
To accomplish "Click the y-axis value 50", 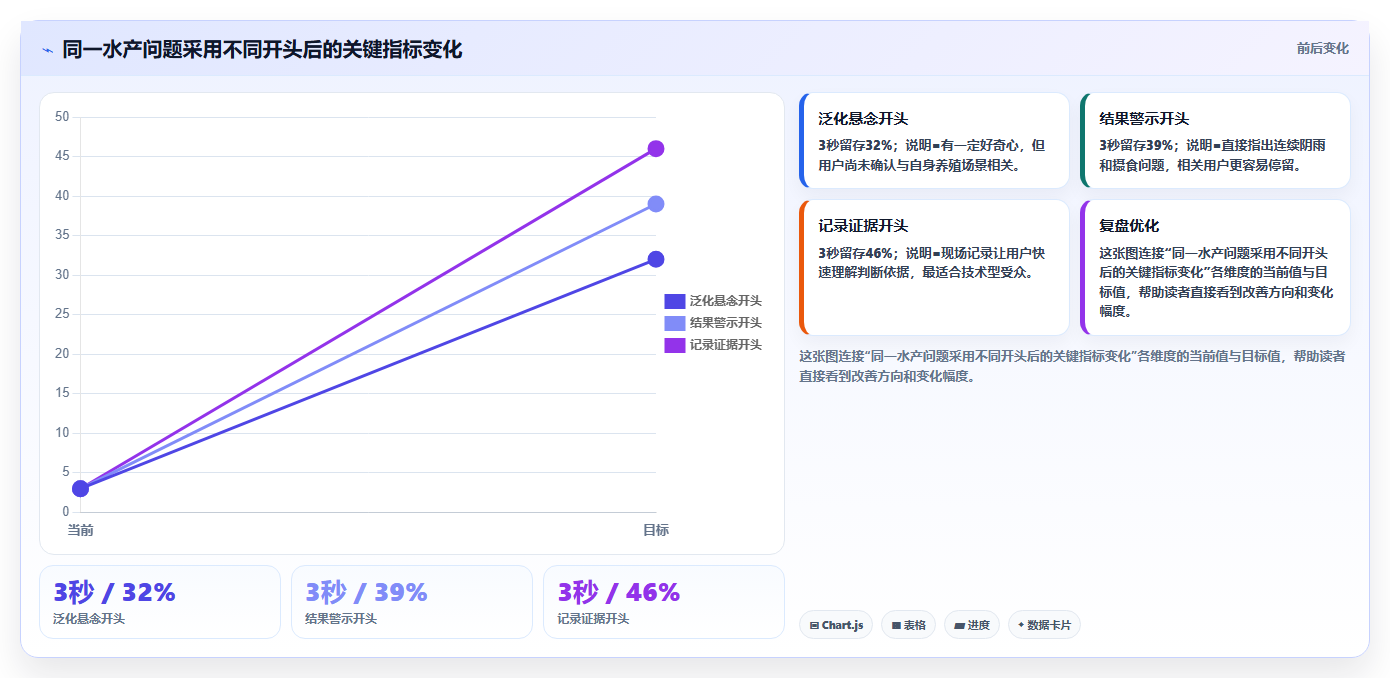I will point(62,117).
